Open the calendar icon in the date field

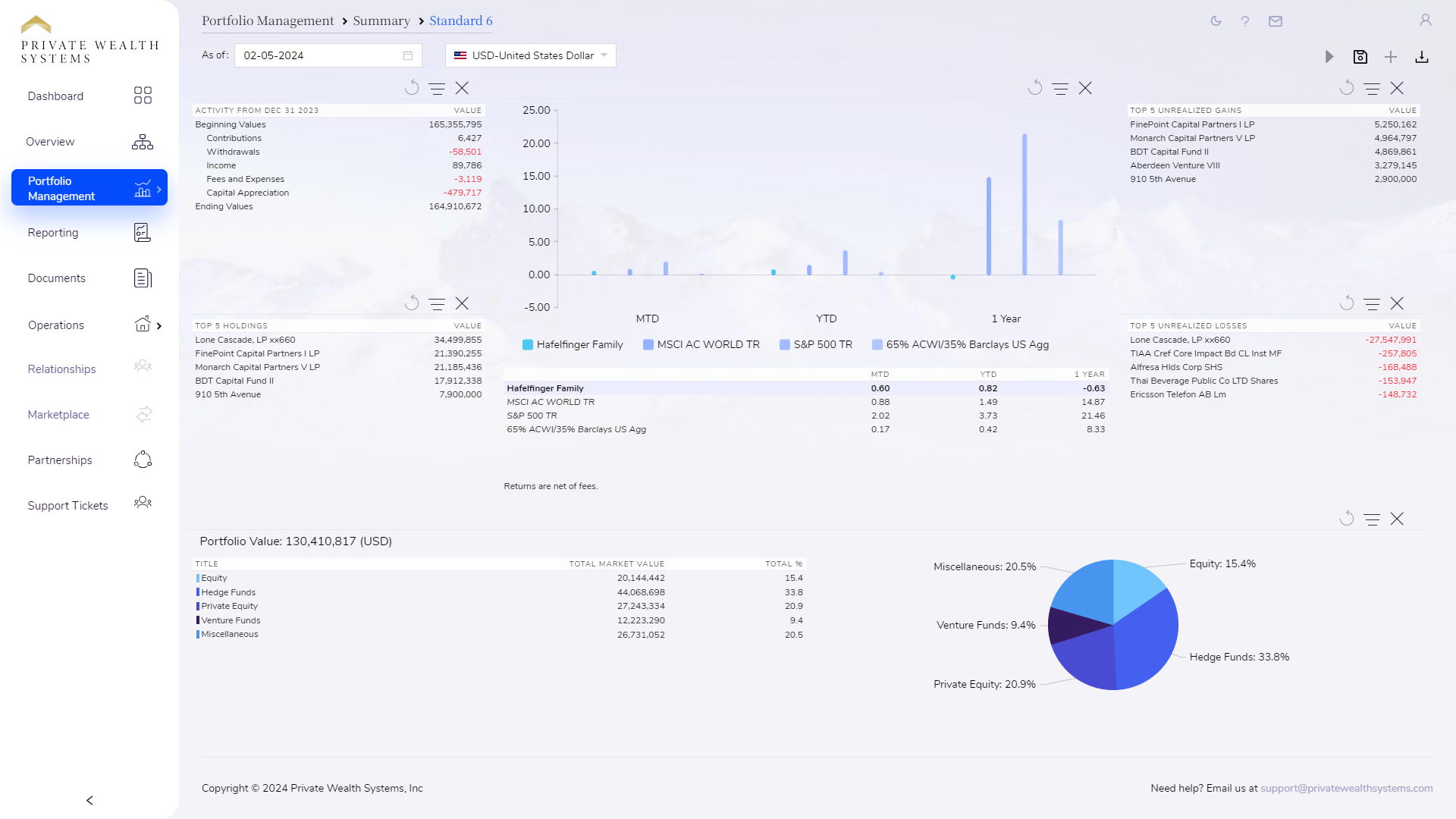pos(407,55)
